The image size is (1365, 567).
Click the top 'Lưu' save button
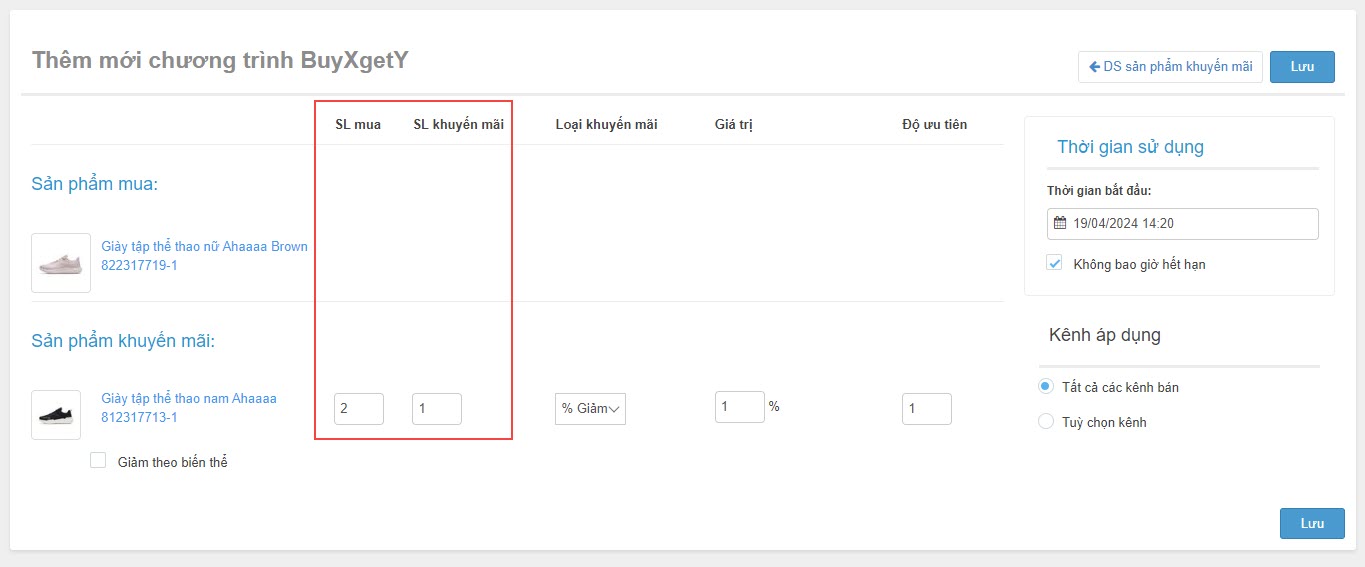[1301, 67]
